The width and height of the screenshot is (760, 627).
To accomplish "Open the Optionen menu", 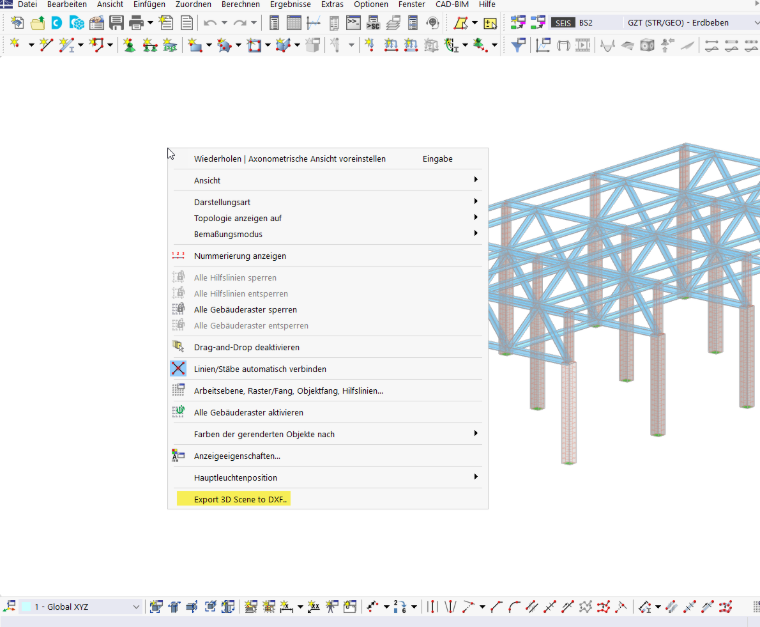I will (371, 4).
